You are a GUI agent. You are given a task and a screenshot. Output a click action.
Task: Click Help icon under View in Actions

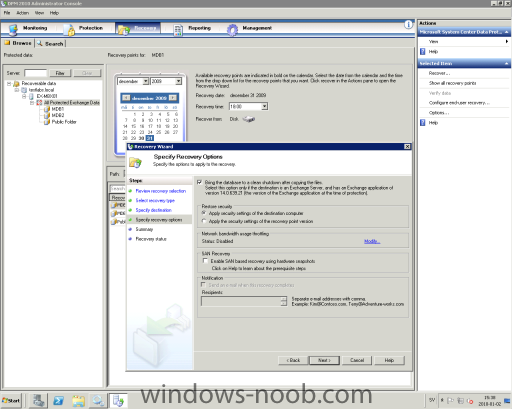point(423,51)
